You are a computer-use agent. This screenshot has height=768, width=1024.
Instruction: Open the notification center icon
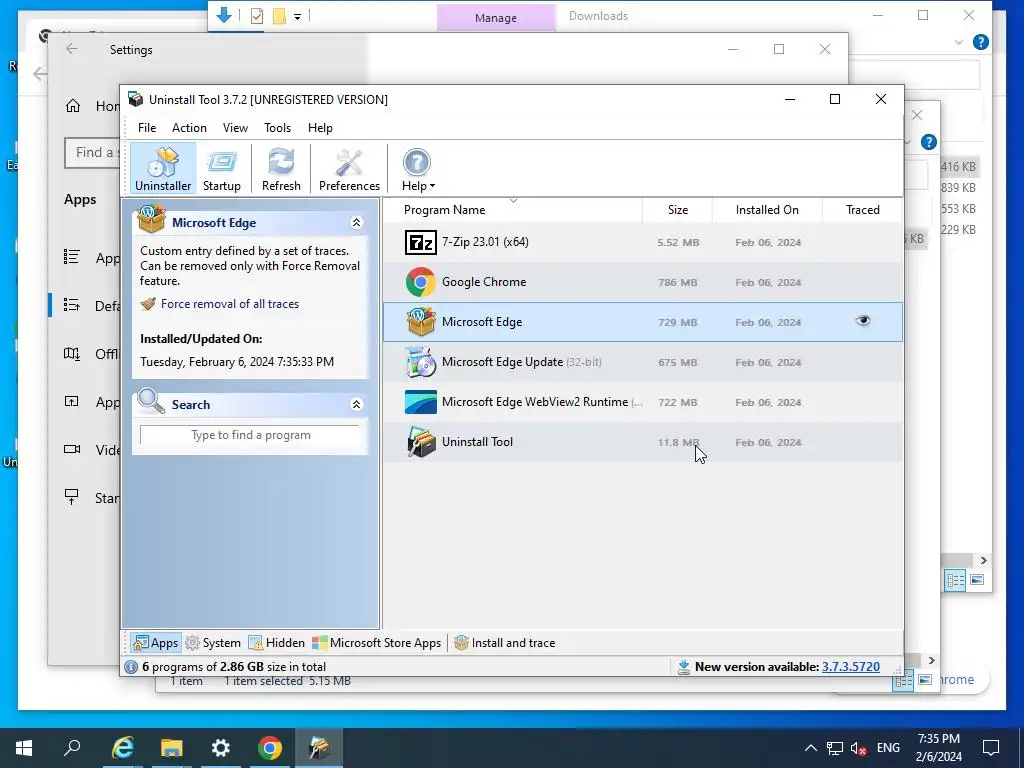(991, 748)
